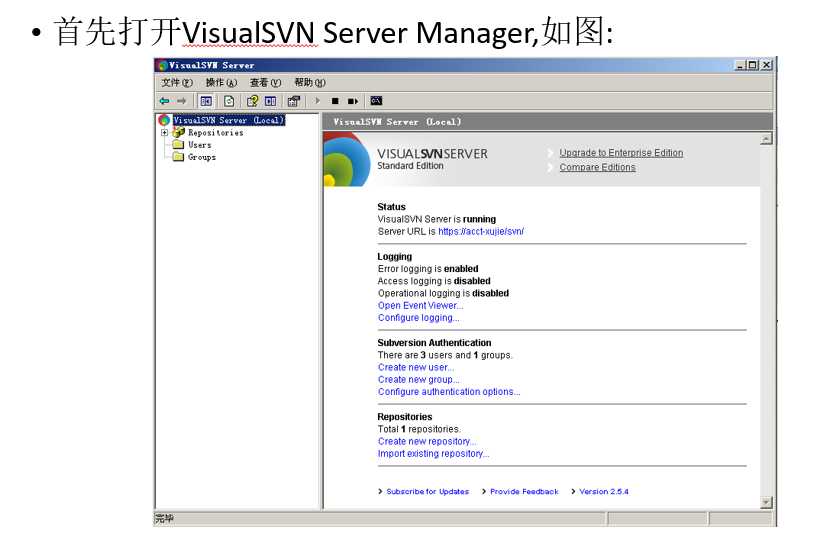Click the Refresh toolbar icon
The image size is (821, 544).
click(229, 101)
